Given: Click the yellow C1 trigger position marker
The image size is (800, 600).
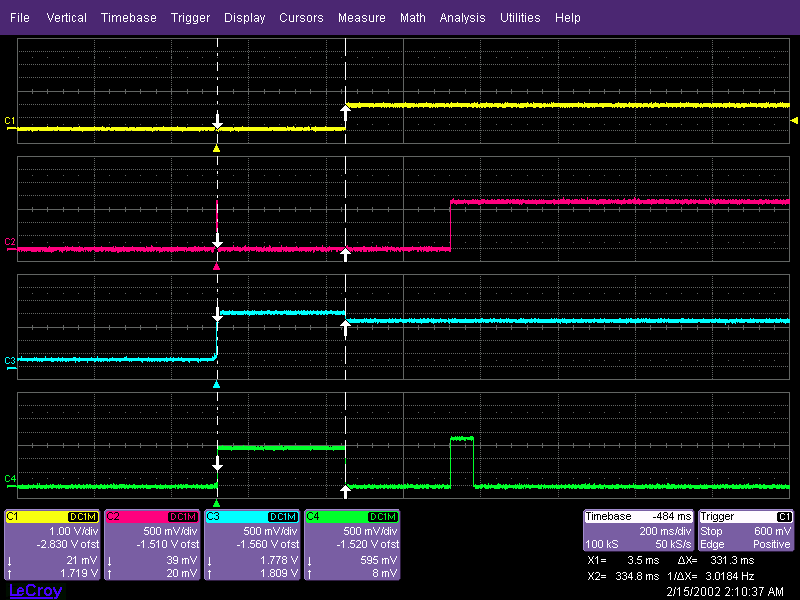Looking at the screenshot, I should [216, 148].
